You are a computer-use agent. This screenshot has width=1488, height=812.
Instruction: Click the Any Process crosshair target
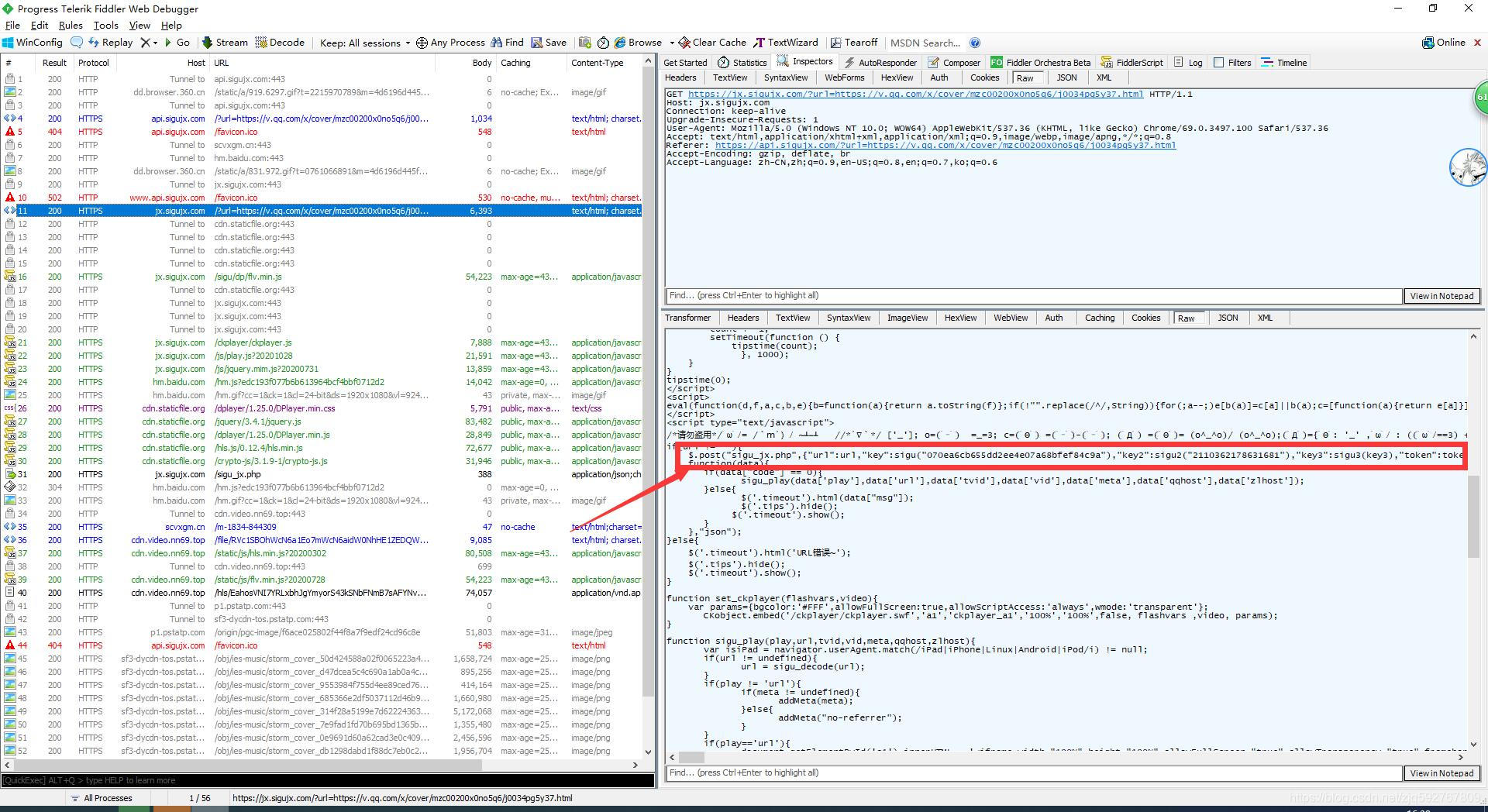click(450, 43)
